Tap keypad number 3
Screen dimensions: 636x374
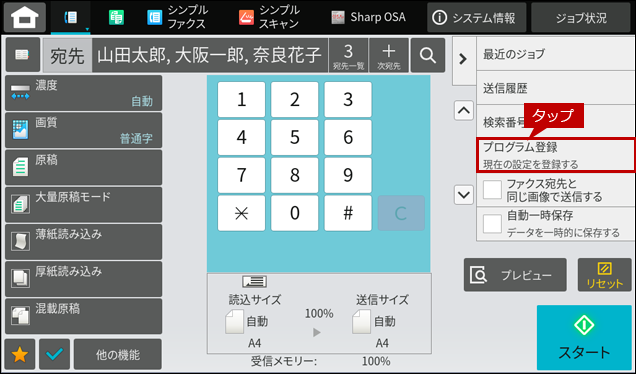pos(348,99)
